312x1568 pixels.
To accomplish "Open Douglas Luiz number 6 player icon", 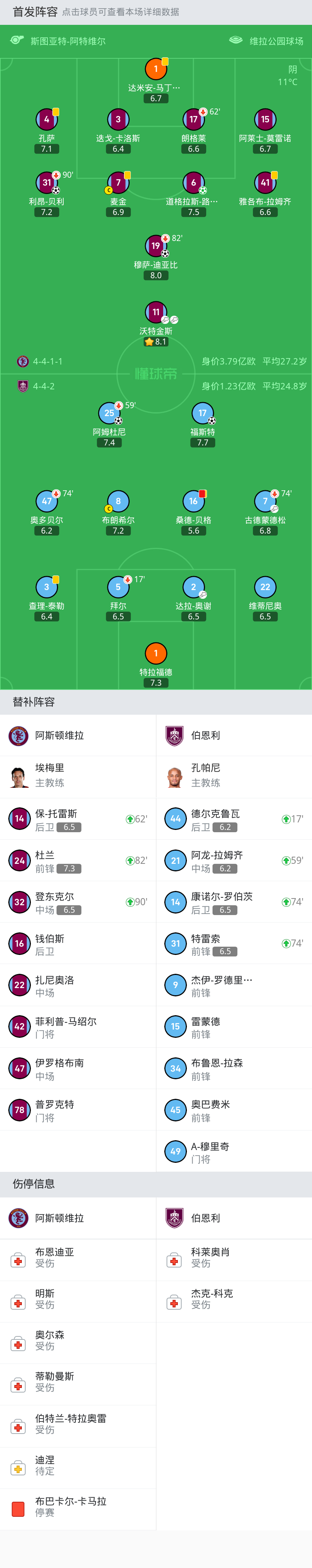I will coord(193,183).
